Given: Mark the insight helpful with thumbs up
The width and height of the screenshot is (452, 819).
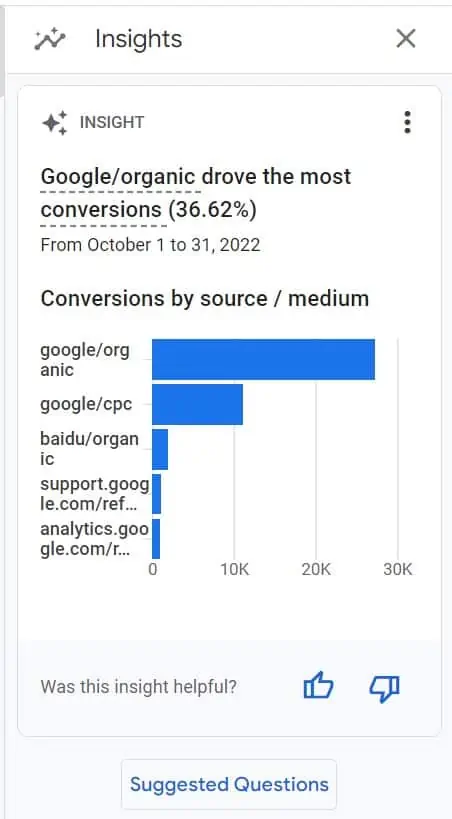Looking at the screenshot, I should [x=318, y=686].
